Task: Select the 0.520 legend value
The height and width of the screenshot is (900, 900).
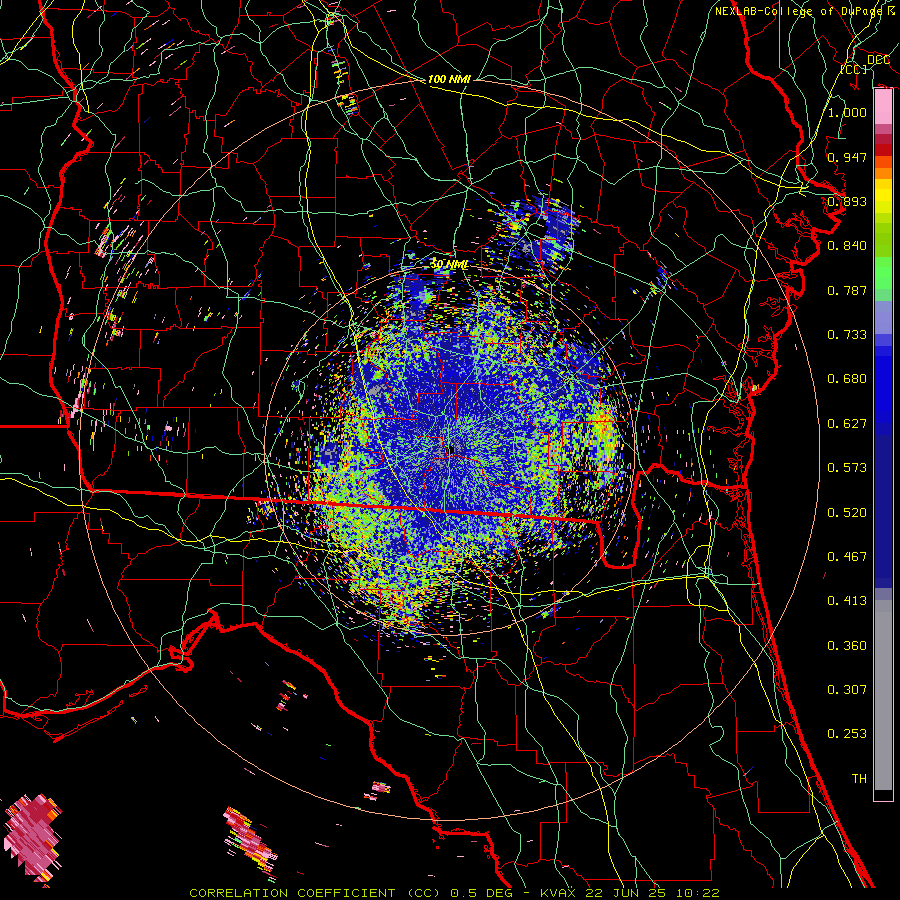Action: (847, 513)
